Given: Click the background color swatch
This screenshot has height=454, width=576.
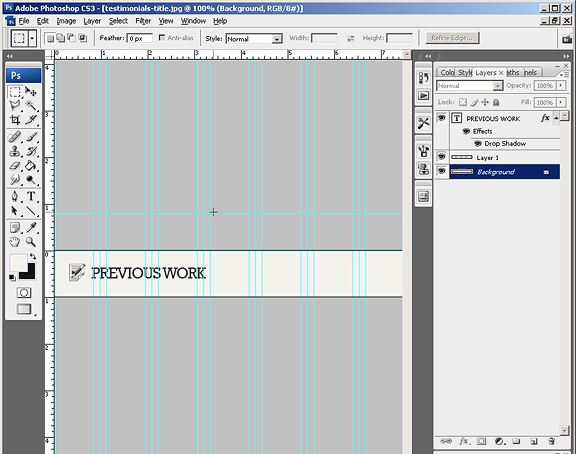Looking at the screenshot, I should click(29, 274).
